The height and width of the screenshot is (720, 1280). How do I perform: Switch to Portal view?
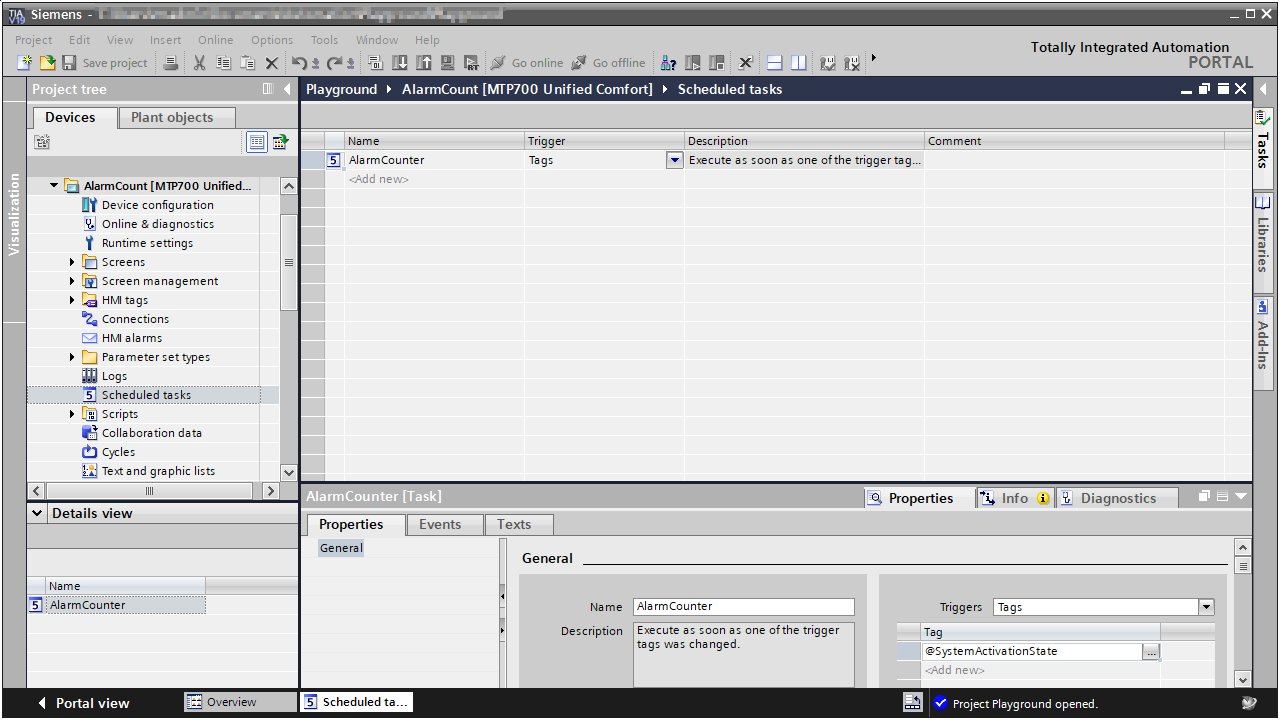pyautogui.click(x=83, y=703)
